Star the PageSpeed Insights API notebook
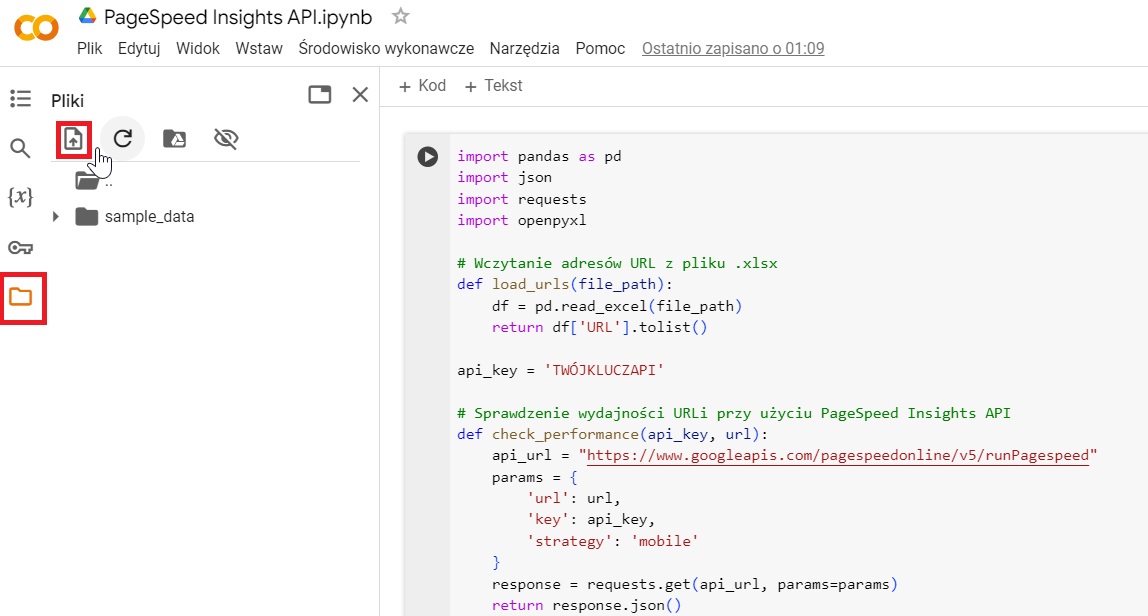This screenshot has width=1148, height=616. (x=399, y=15)
